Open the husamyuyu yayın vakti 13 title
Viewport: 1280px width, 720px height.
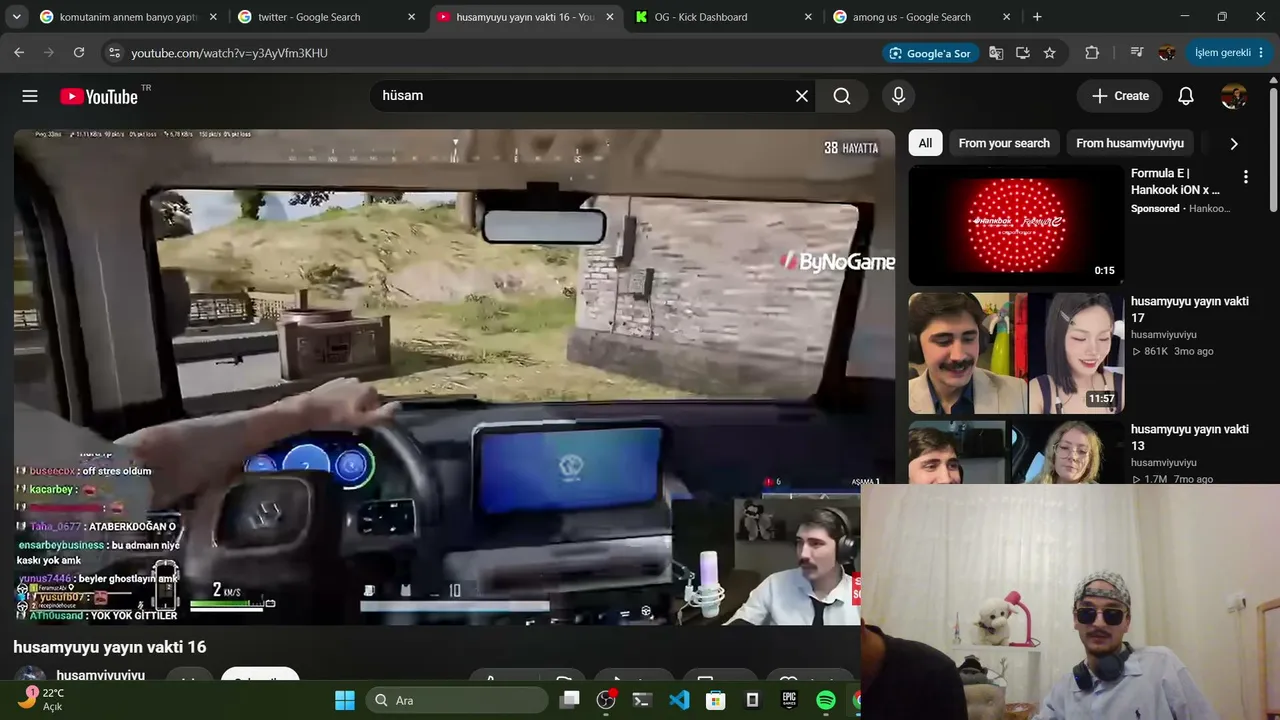point(1190,437)
